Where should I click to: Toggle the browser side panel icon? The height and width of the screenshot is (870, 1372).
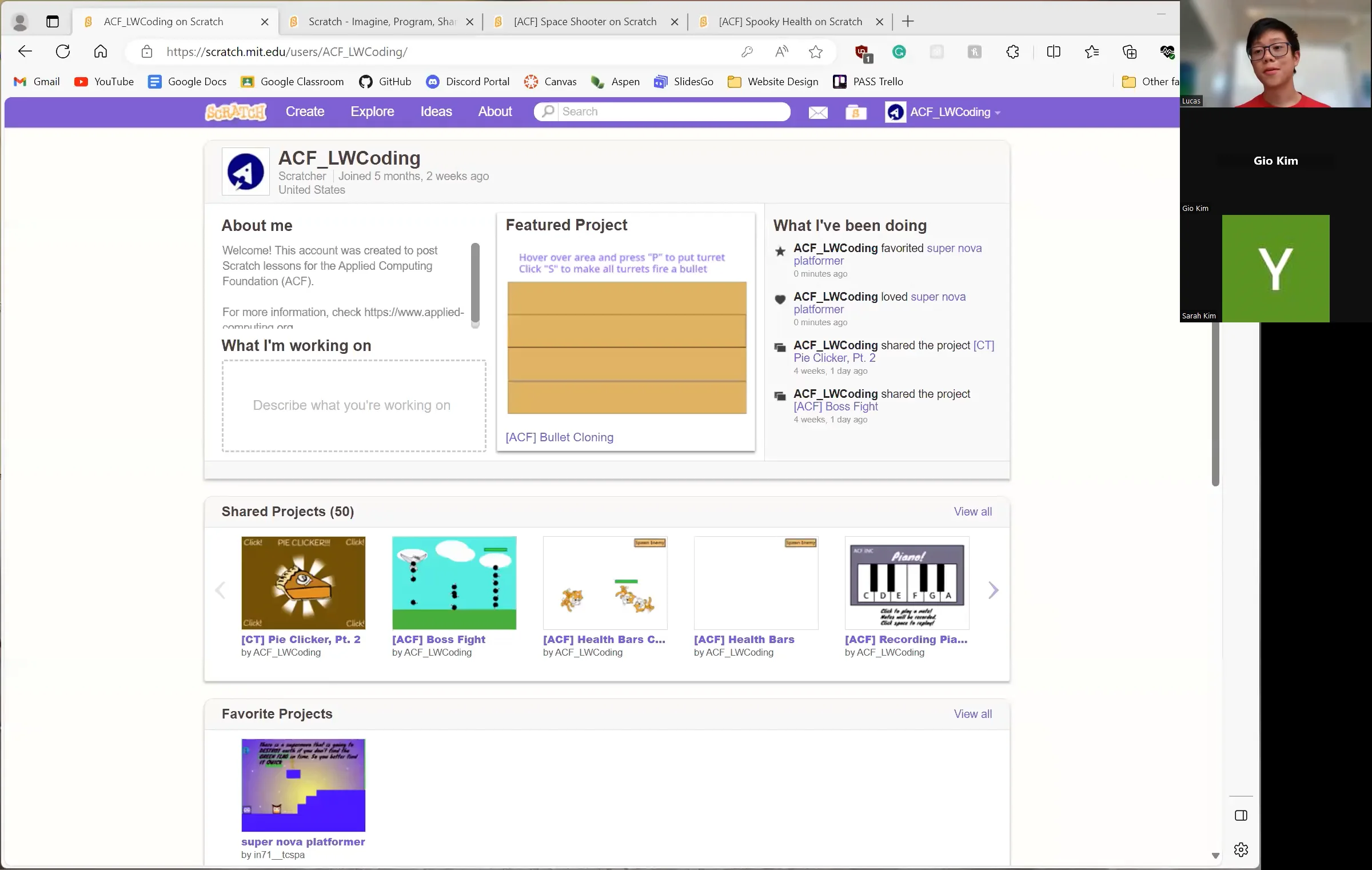point(1241,816)
